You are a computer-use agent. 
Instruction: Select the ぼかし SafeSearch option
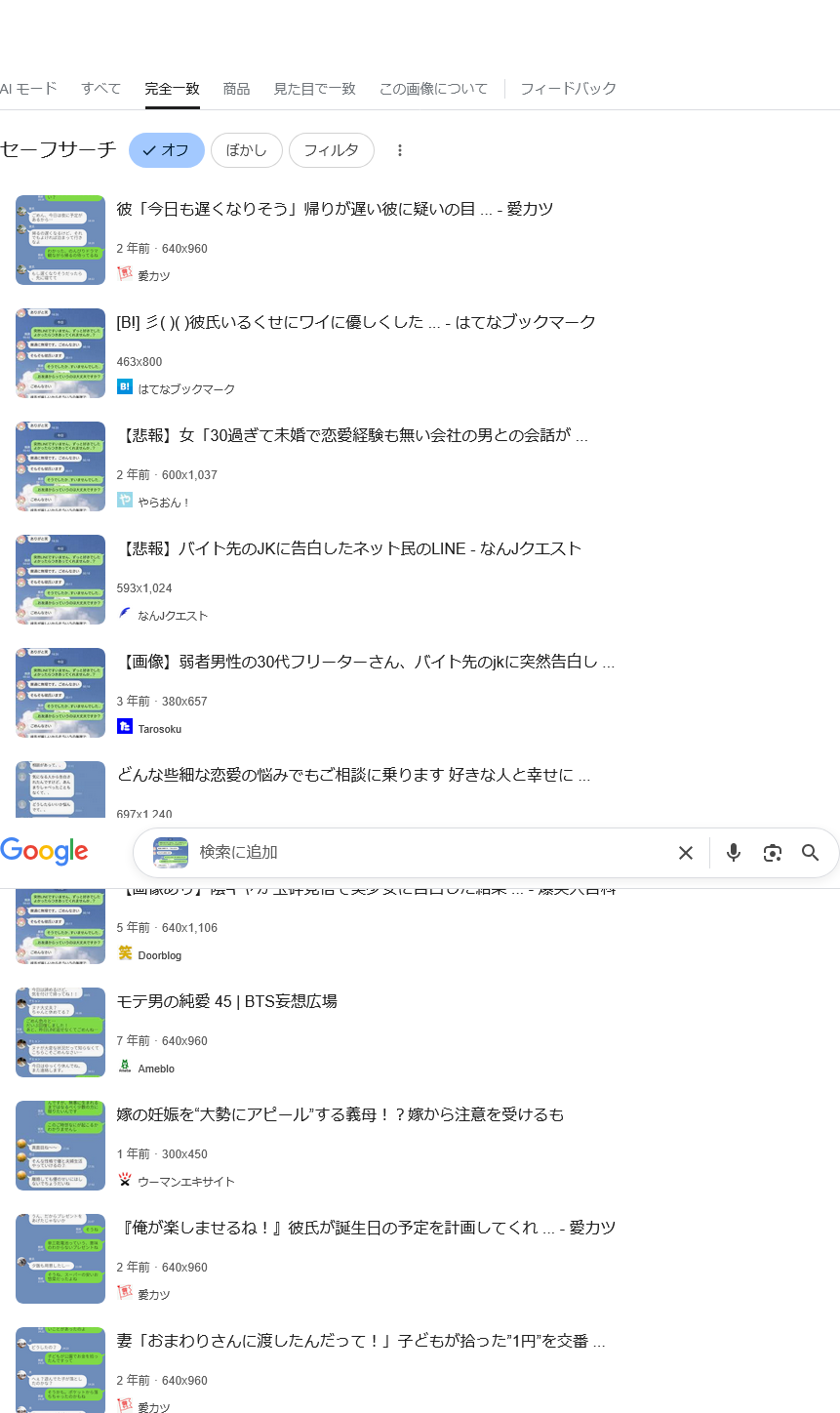coord(247,150)
